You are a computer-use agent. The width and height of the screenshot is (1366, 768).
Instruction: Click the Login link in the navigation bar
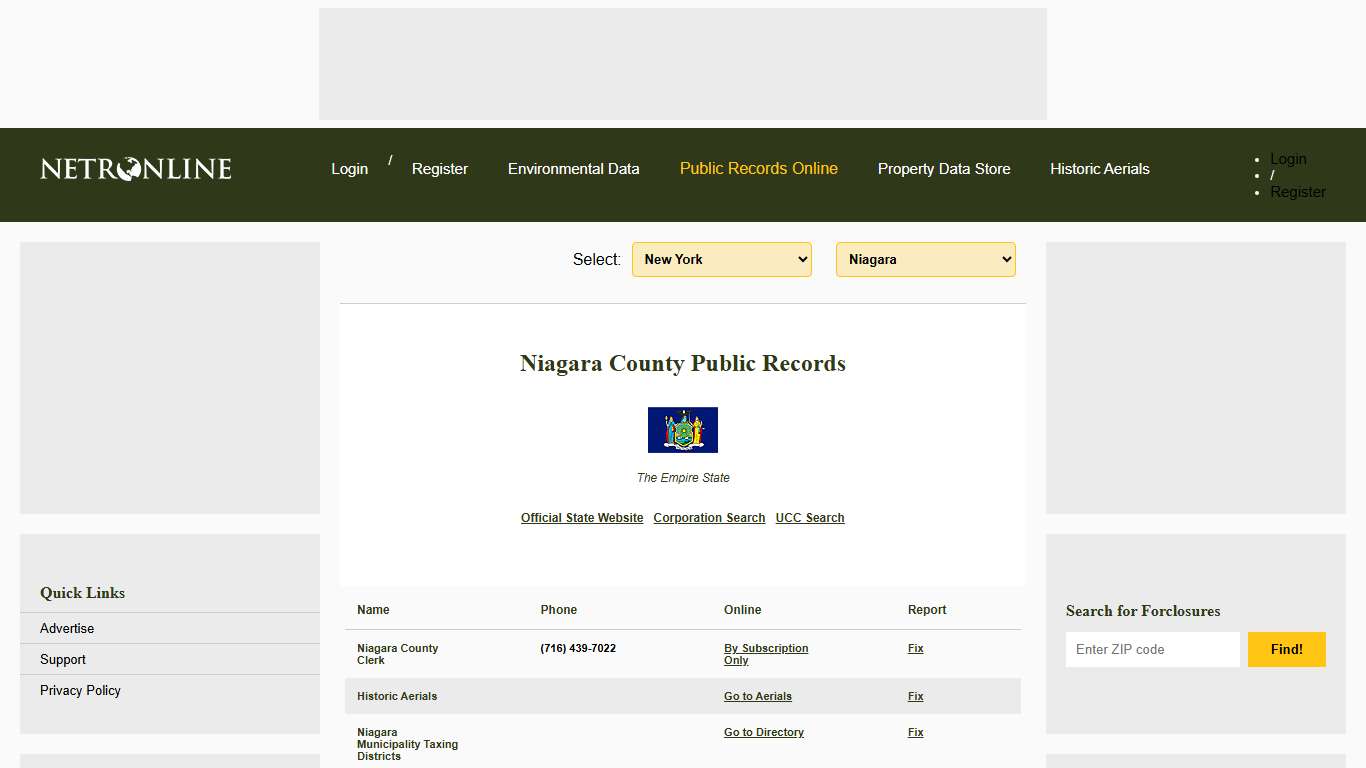349,168
